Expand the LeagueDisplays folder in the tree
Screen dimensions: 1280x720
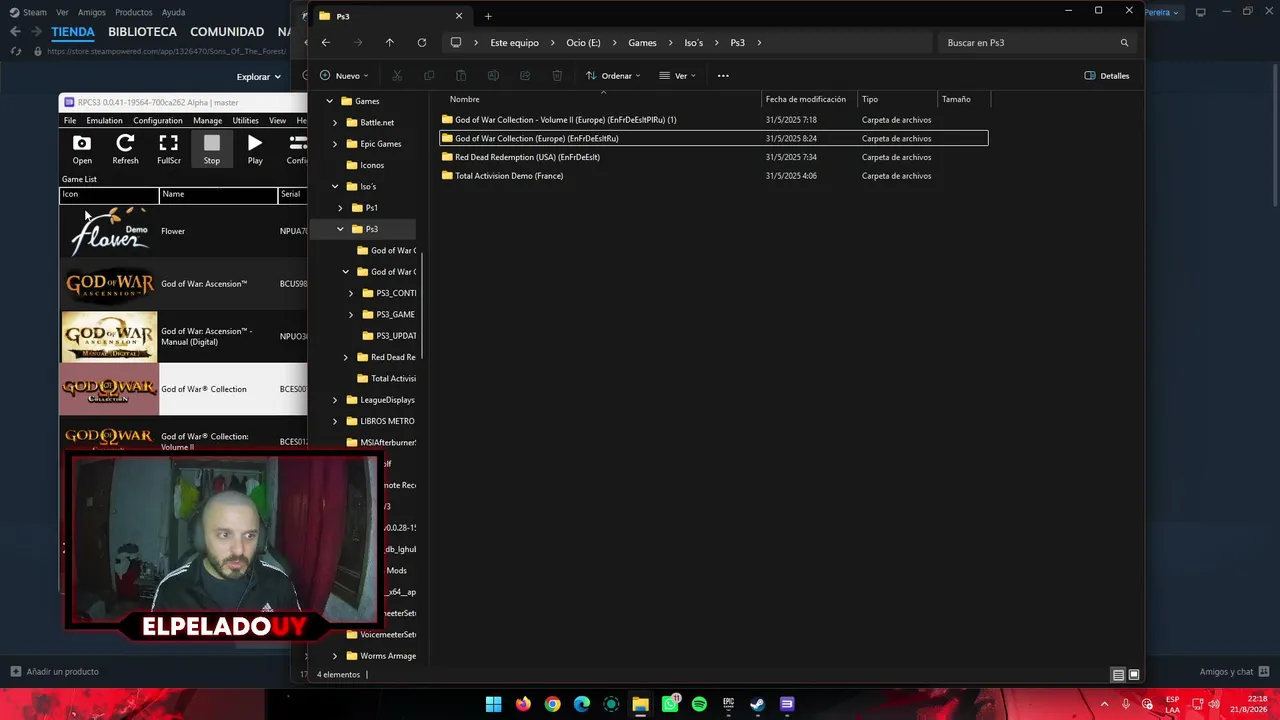coord(335,400)
